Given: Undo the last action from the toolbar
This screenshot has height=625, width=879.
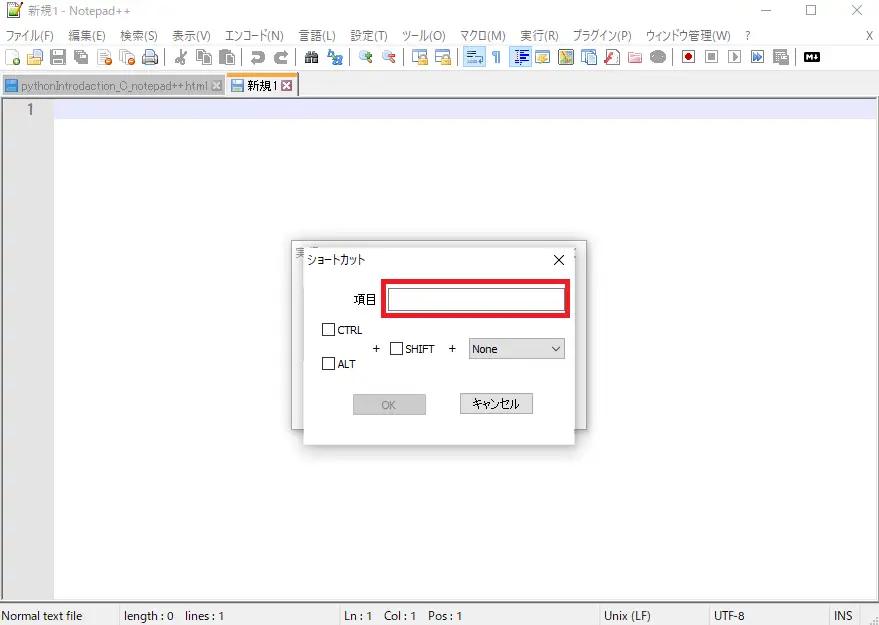Looking at the screenshot, I should pos(258,57).
